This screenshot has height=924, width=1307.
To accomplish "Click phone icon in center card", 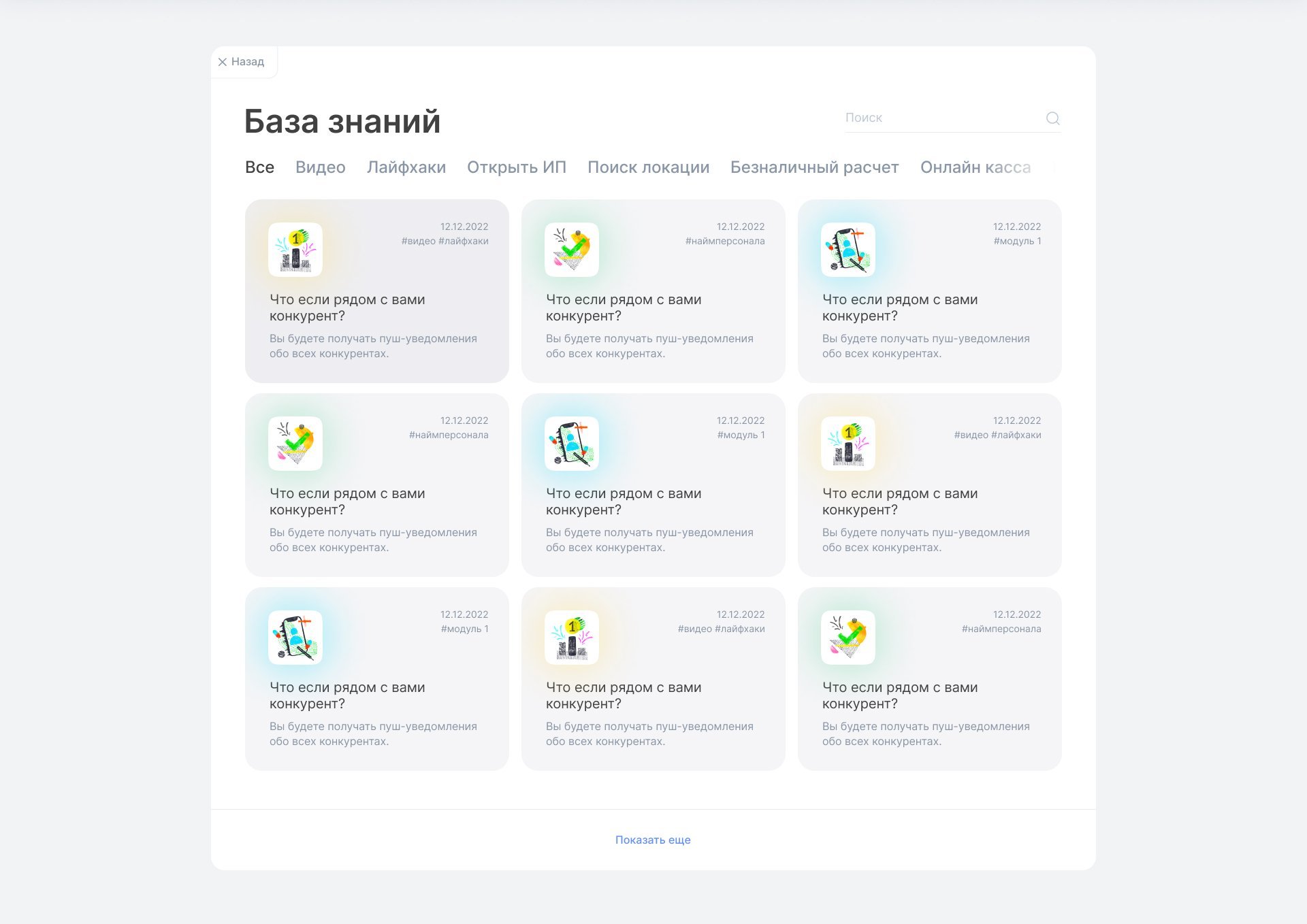I will [572, 444].
